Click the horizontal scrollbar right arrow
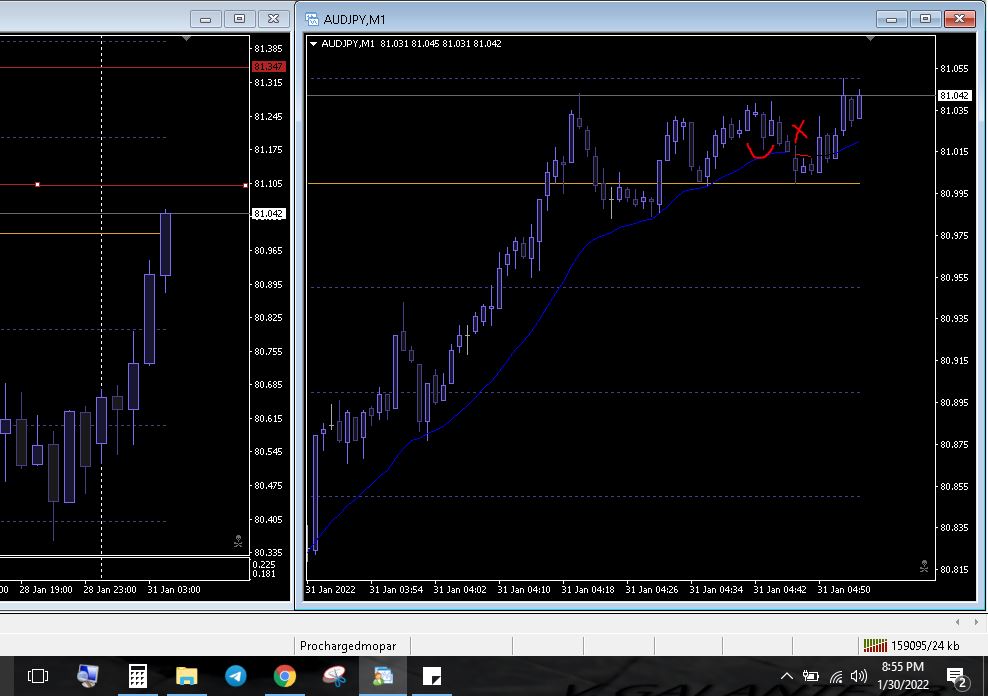This screenshot has height=696, width=988. tap(977, 622)
